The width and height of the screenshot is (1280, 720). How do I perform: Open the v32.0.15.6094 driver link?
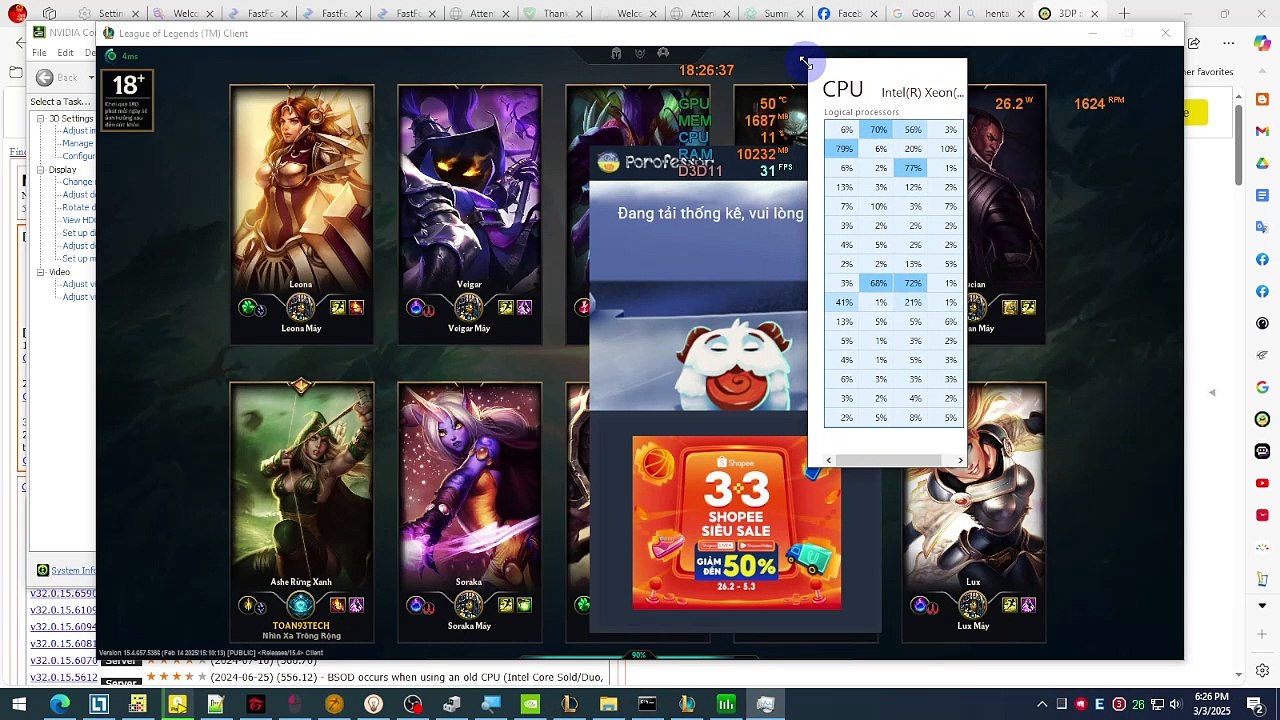pos(63,627)
